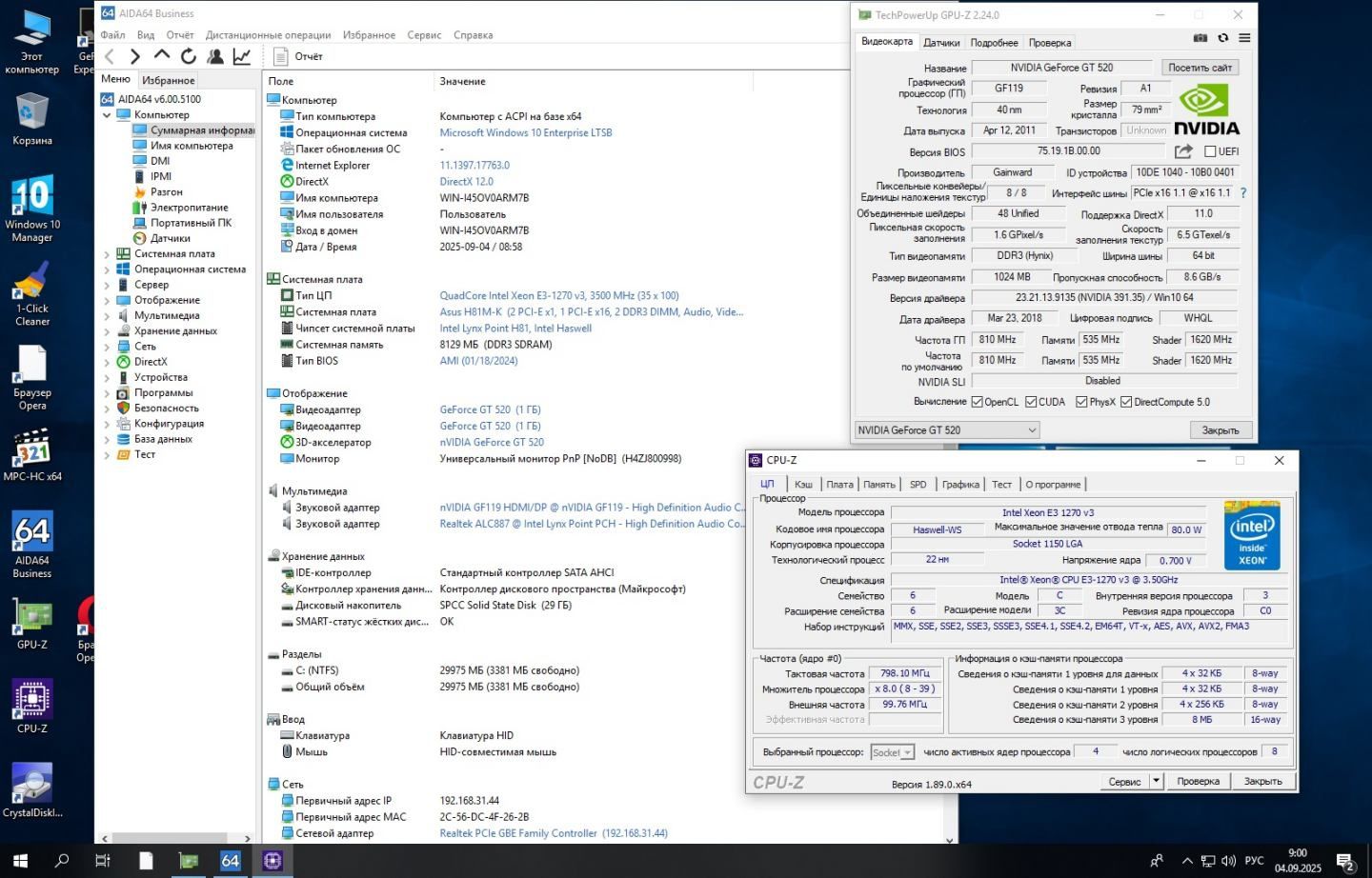The image size is (1372, 878).
Task: Toggle the OpenCL checkbox in GPU-Z
Action: 977,402
